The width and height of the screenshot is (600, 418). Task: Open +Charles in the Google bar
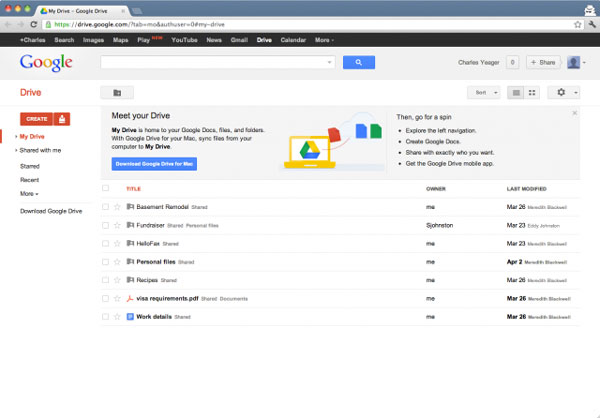click(x=33, y=40)
